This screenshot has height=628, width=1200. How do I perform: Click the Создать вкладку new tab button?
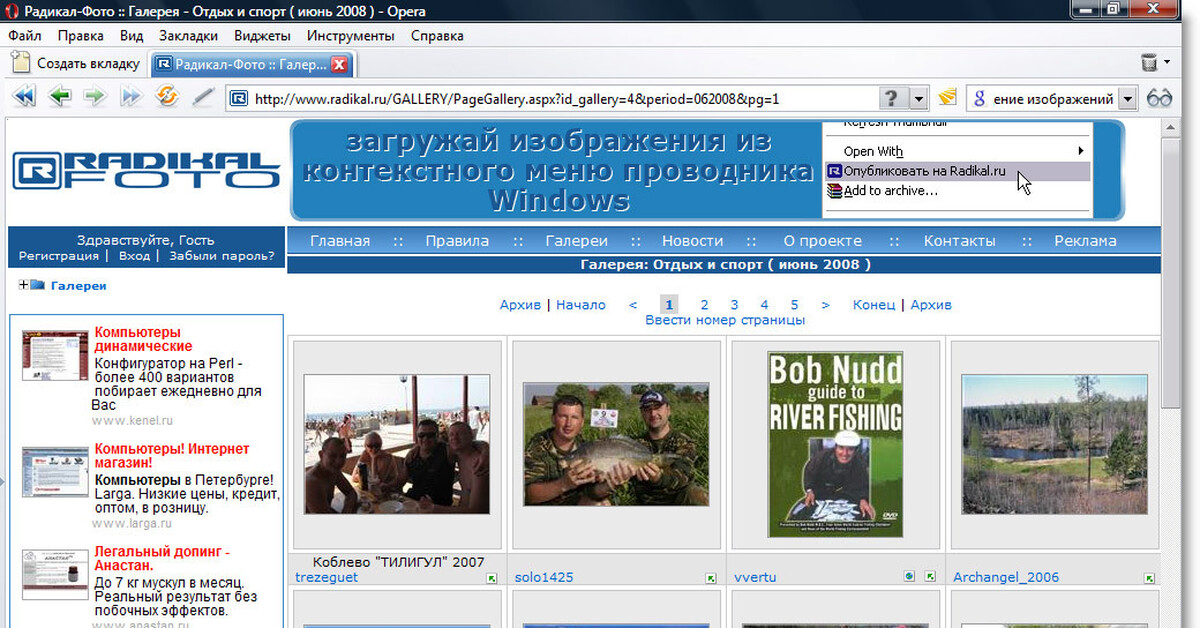[76, 63]
